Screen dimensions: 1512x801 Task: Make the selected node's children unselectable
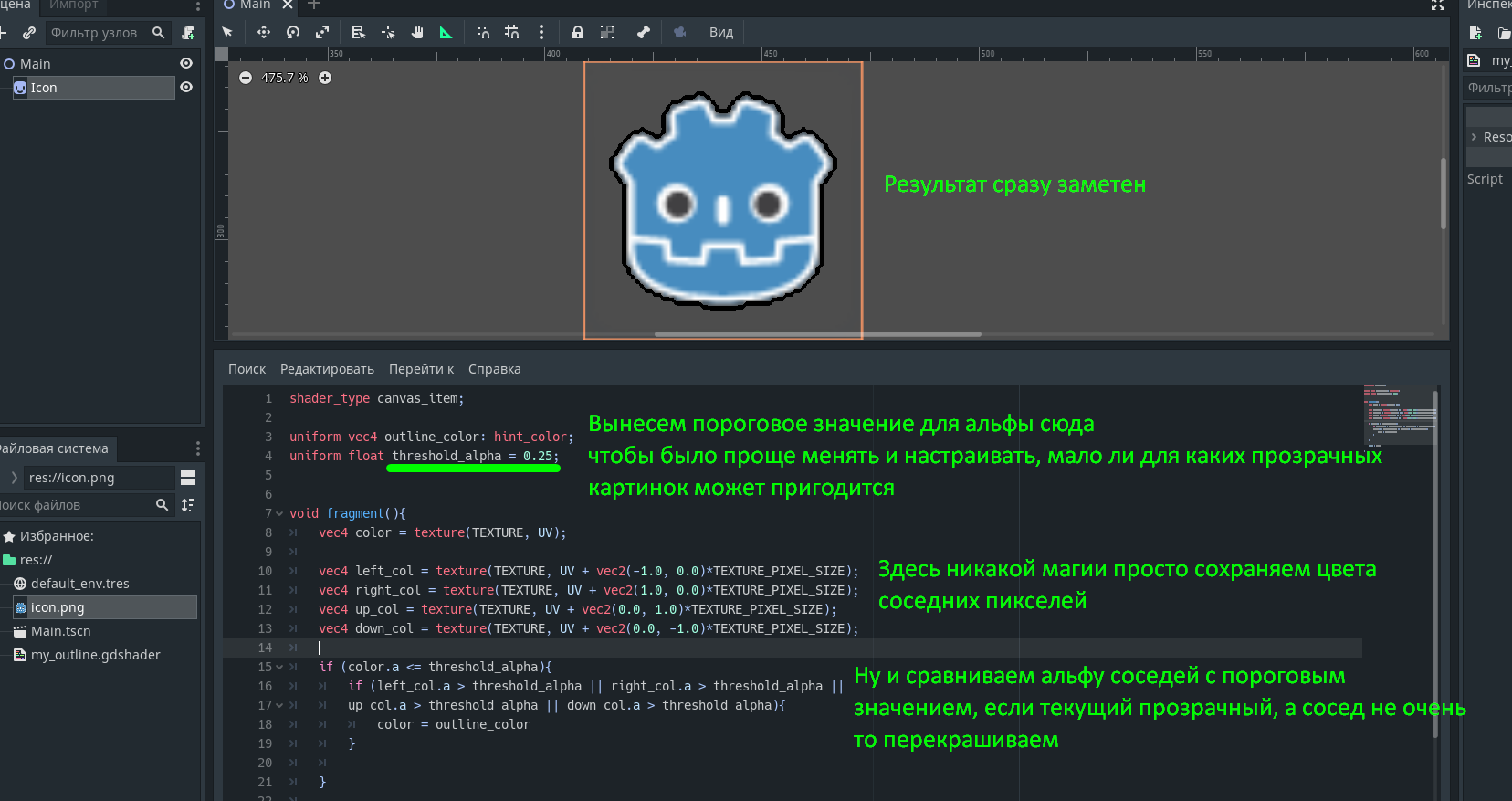[607, 32]
